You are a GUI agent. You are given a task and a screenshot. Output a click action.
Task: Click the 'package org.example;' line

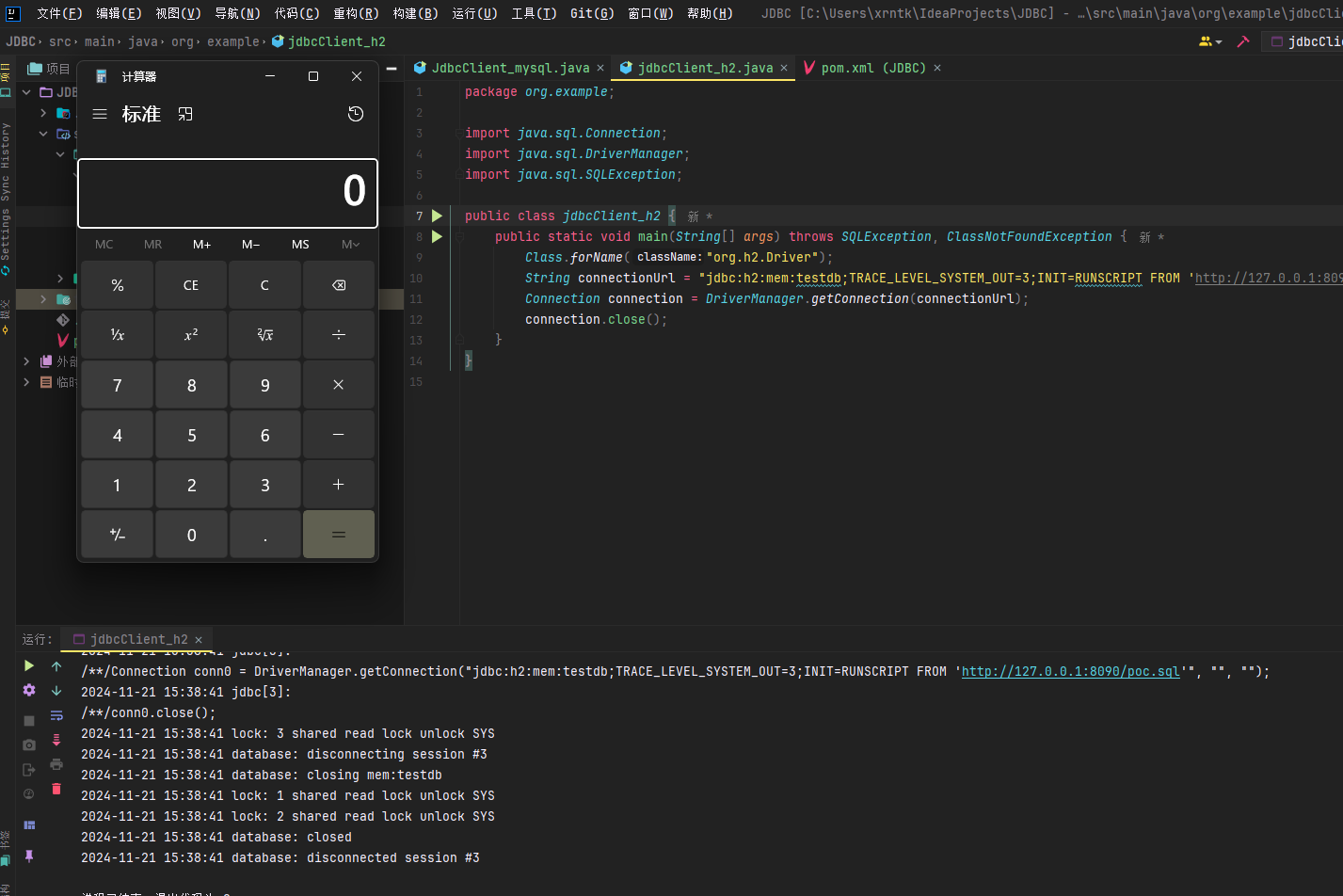[539, 91]
